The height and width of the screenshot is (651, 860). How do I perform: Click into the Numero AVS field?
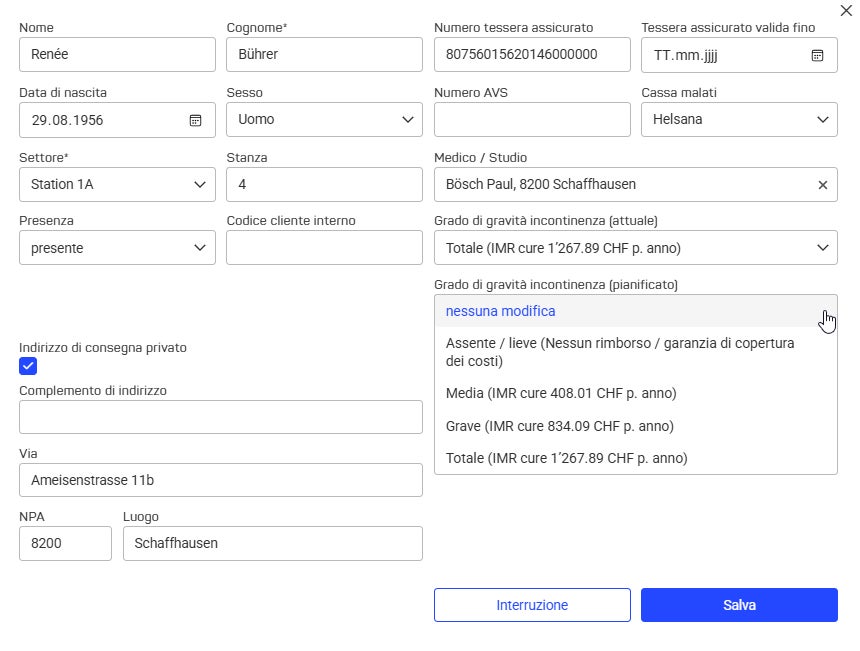point(532,120)
